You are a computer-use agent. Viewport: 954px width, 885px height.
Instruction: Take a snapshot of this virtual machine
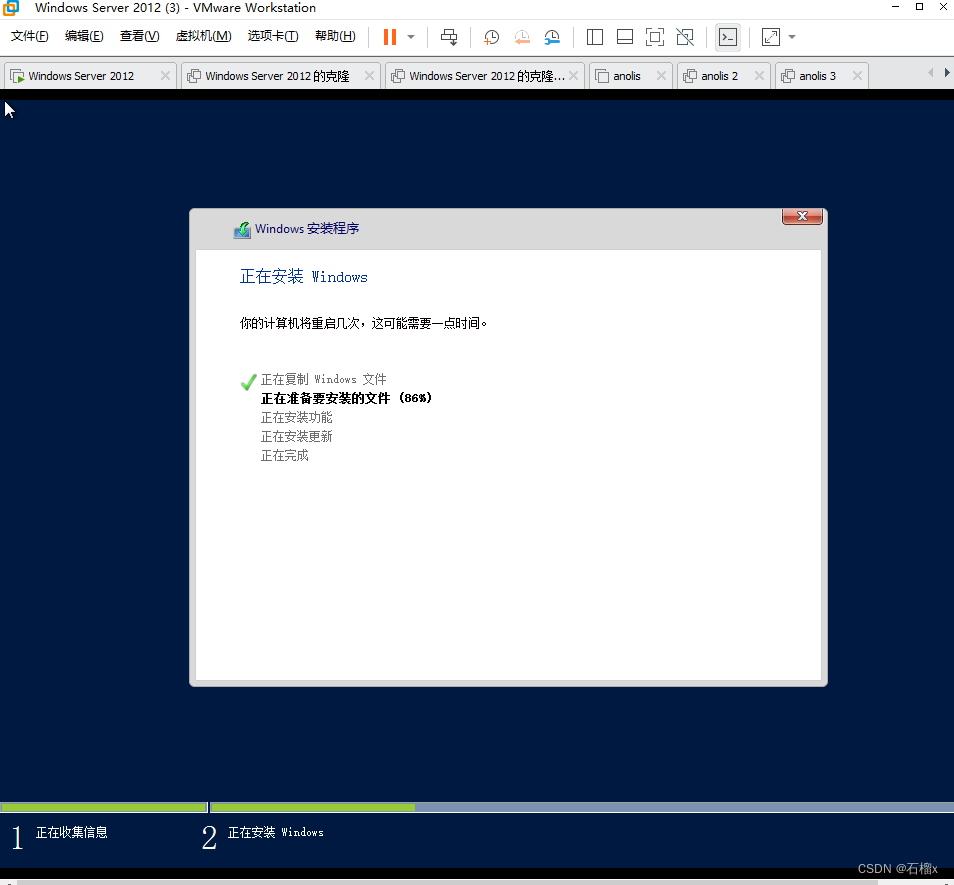[491, 37]
